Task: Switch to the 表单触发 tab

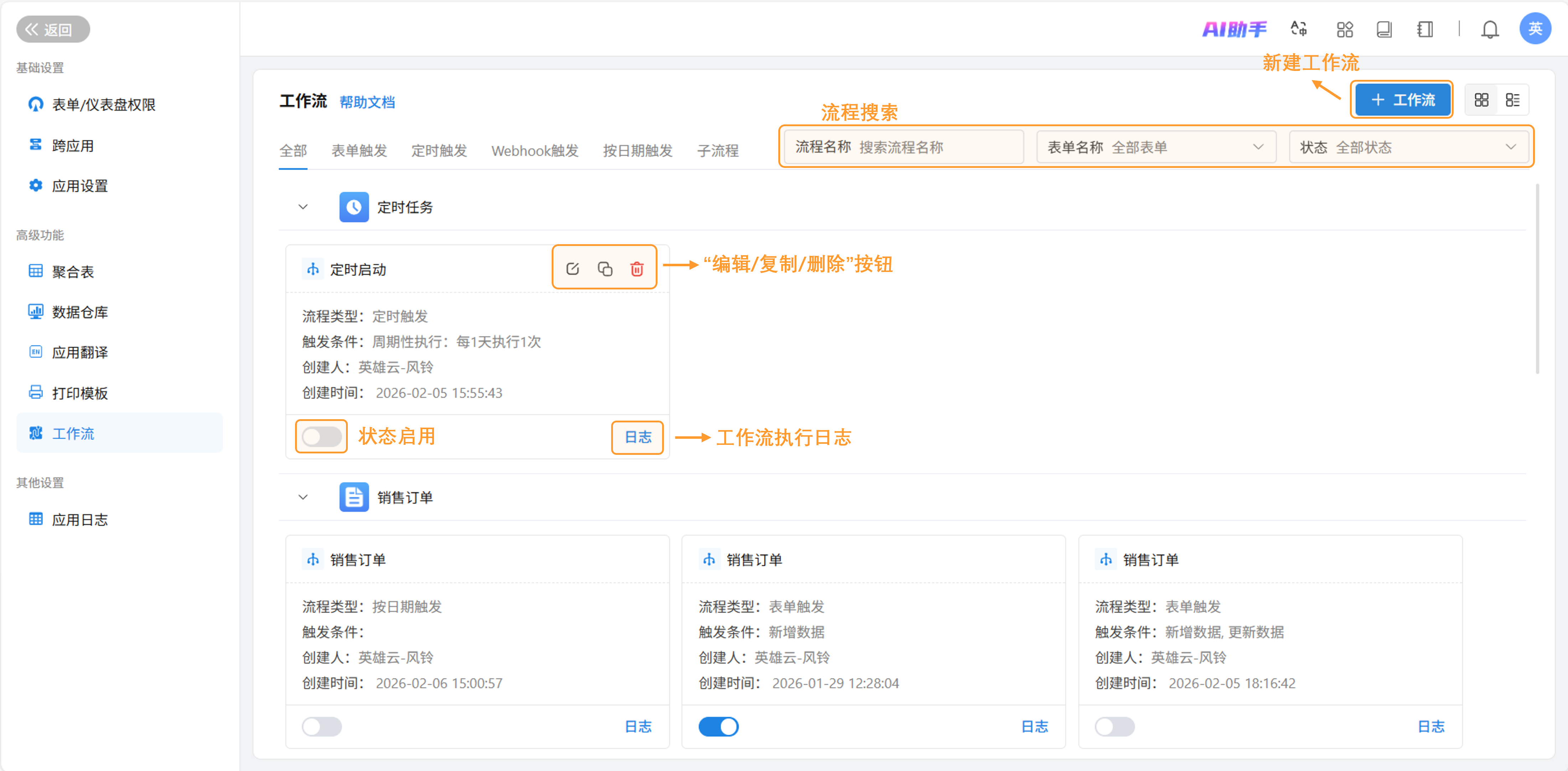Action: pyautogui.click(x=359, y=150)
